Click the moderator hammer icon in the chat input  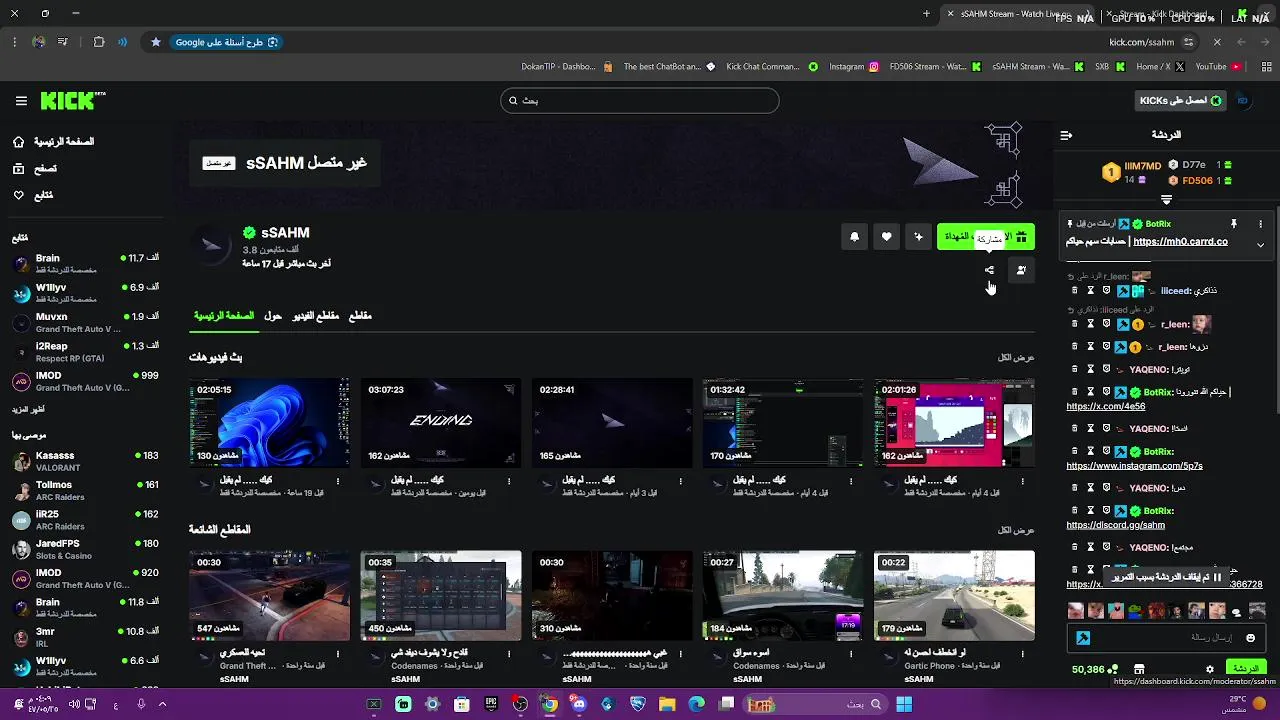(1082, 637)
